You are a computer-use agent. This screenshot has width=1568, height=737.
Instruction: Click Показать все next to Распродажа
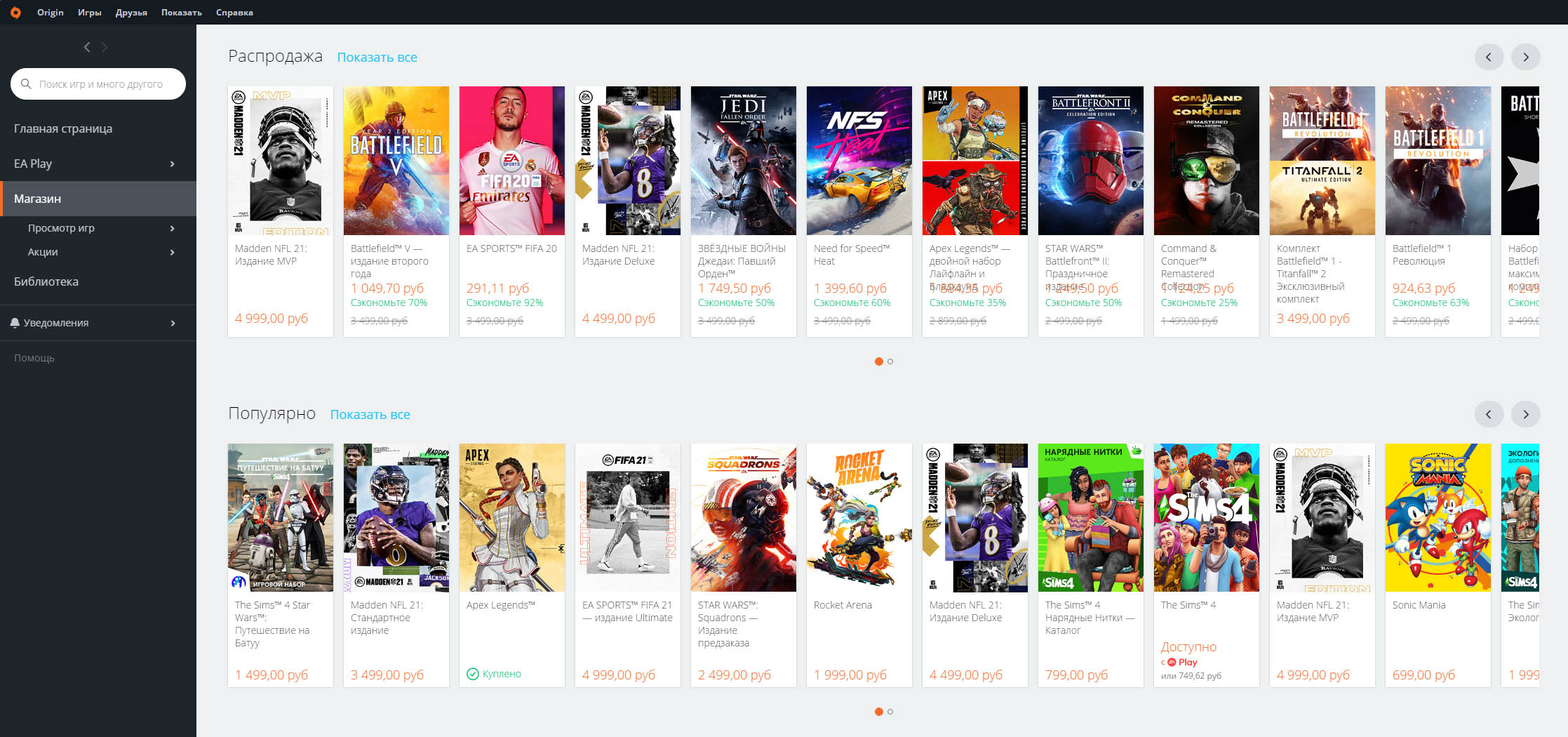[377, 57]
